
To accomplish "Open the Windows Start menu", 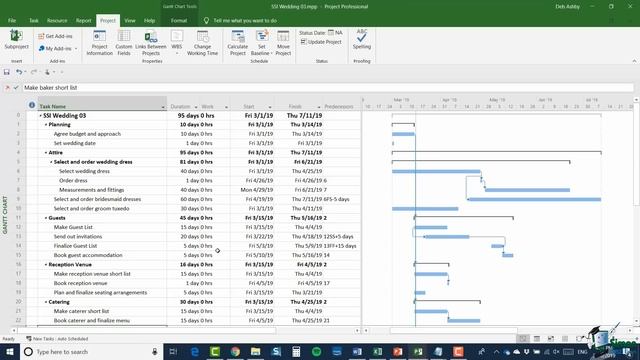I will pos(10,351).
